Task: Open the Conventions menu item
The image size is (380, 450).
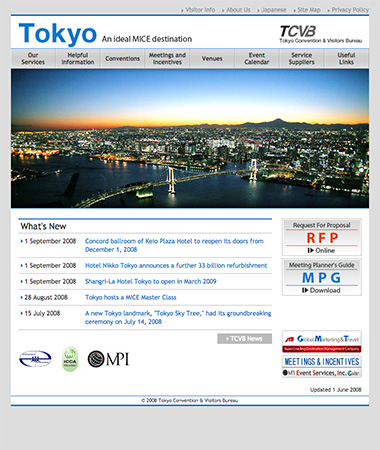Action: point(122,59)
